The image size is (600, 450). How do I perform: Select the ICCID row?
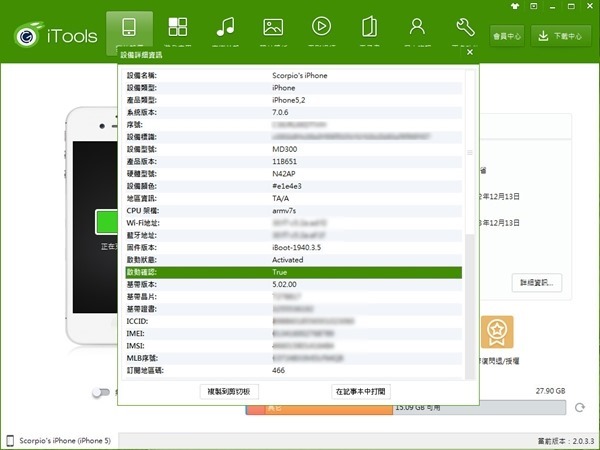293,321
